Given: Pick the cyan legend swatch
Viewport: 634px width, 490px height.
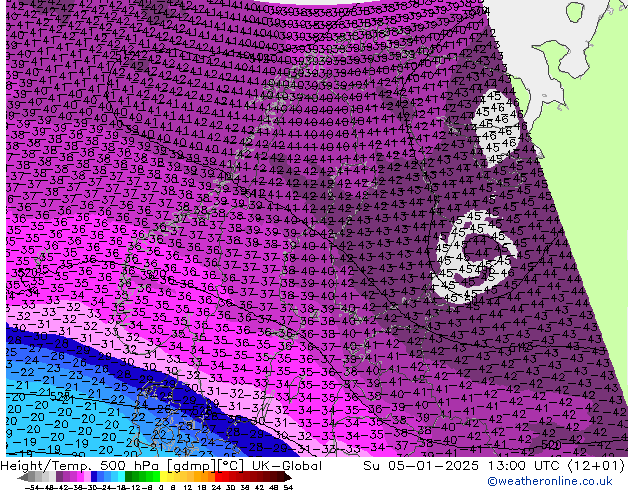Looking at the screenshot, I should tap(121, 476).
